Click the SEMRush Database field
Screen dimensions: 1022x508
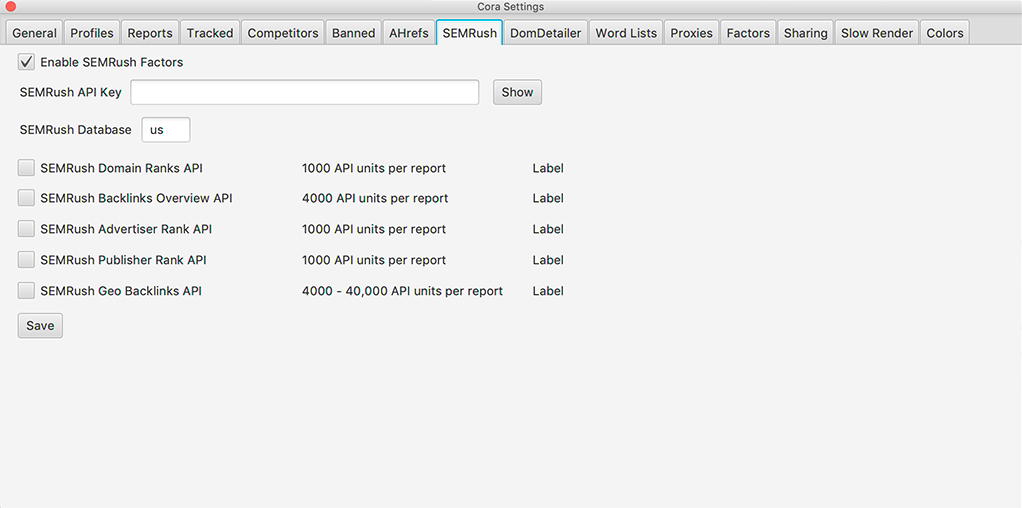(x=166, y=130)
